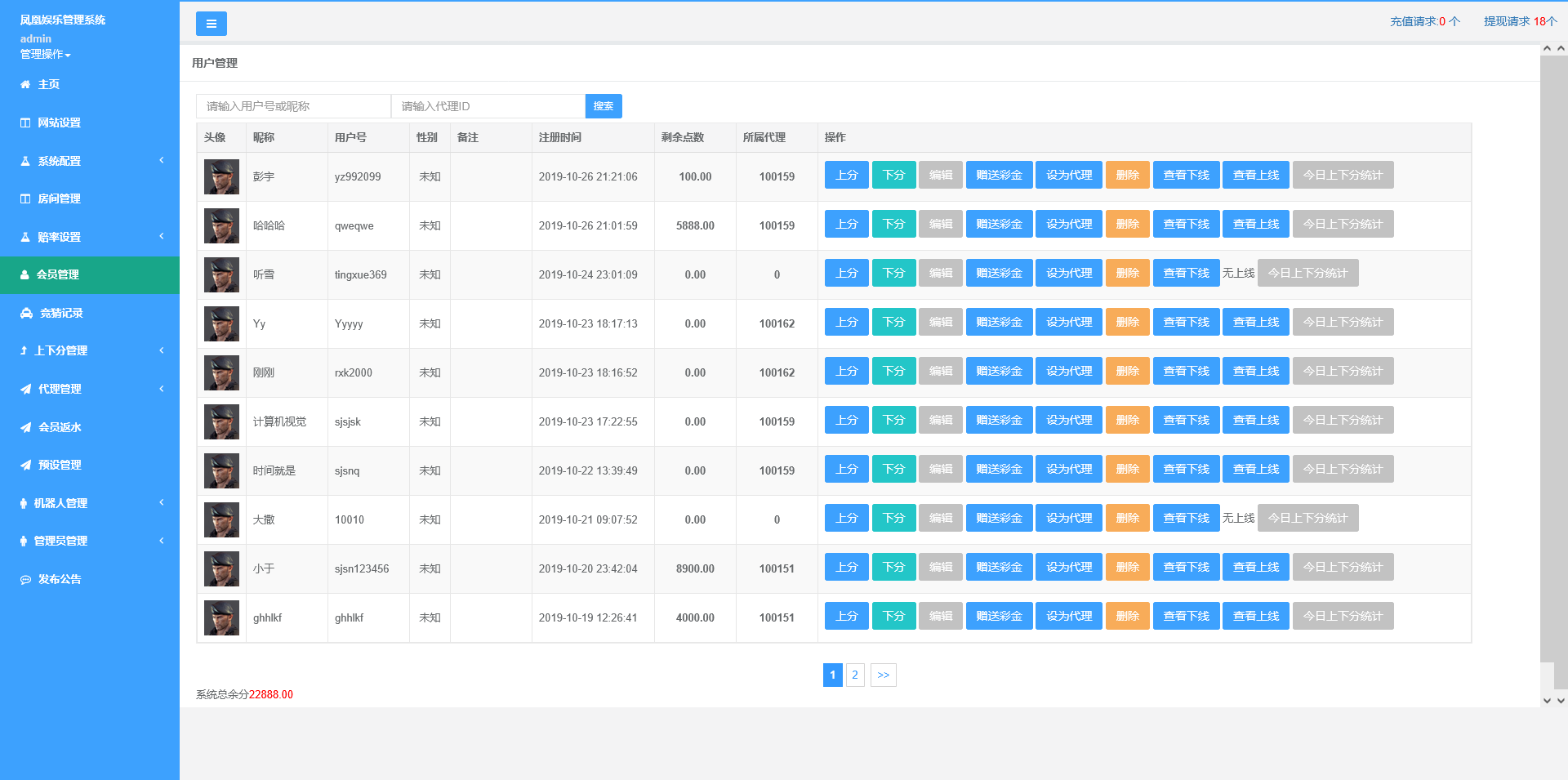Click the avatar thumbnail of user 听雪
This screenshot has width=1568, height=780.
[x=221, y=275]
